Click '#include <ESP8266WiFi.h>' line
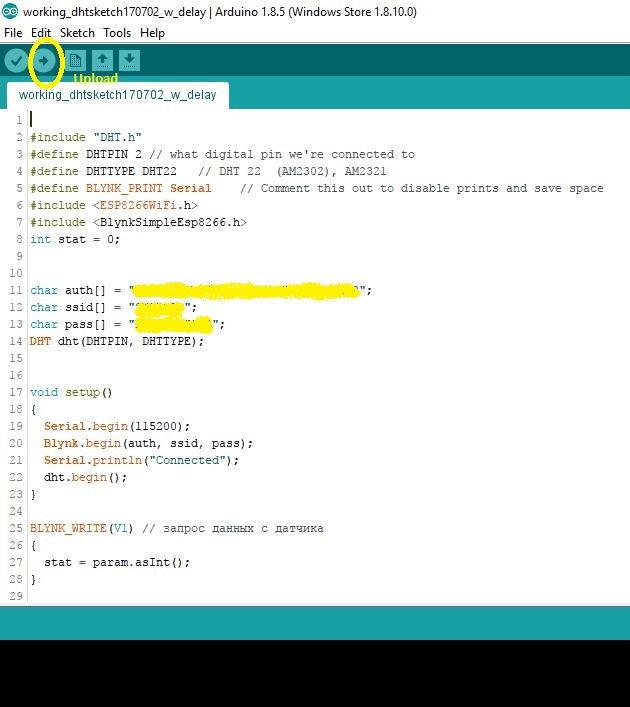Viewport: 630px width, 707px height. click(114, 205)
